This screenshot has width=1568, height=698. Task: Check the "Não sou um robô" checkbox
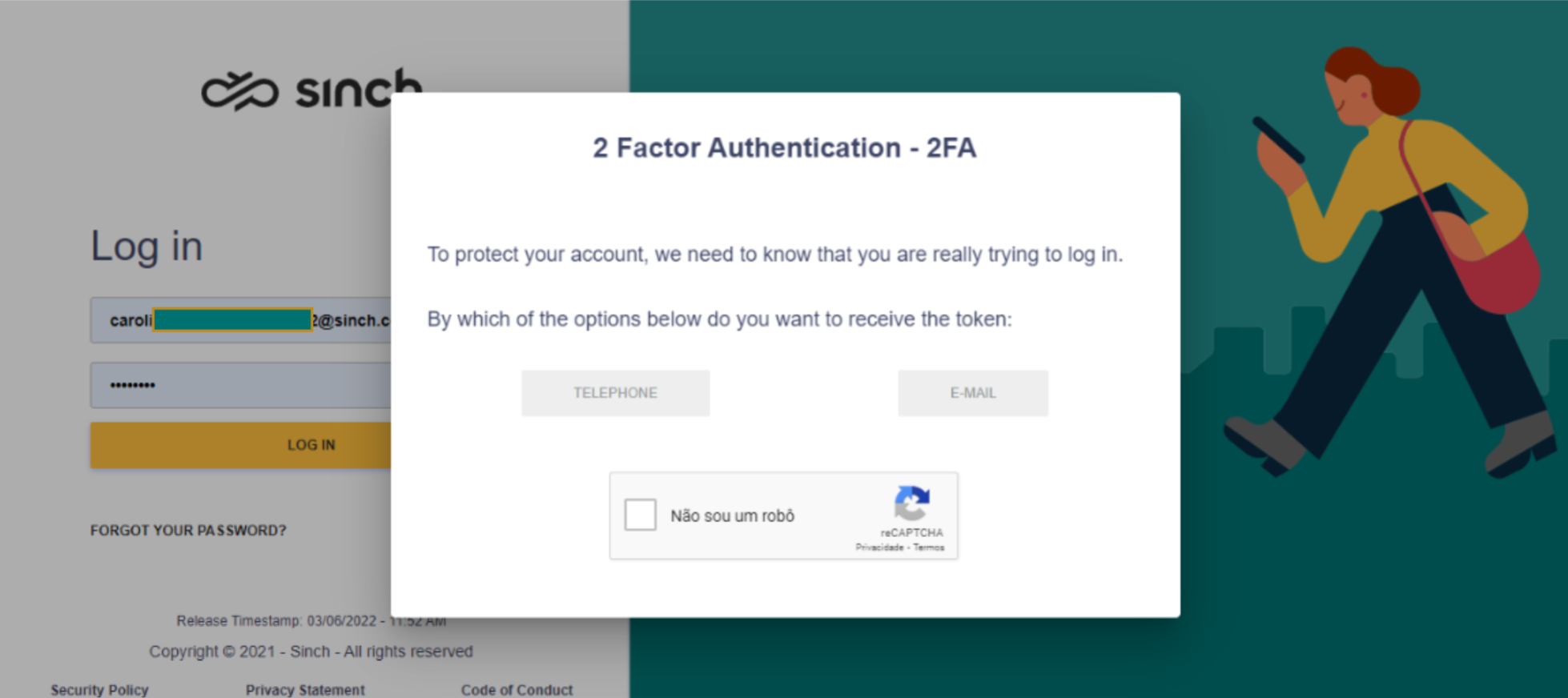click(640, 515)
